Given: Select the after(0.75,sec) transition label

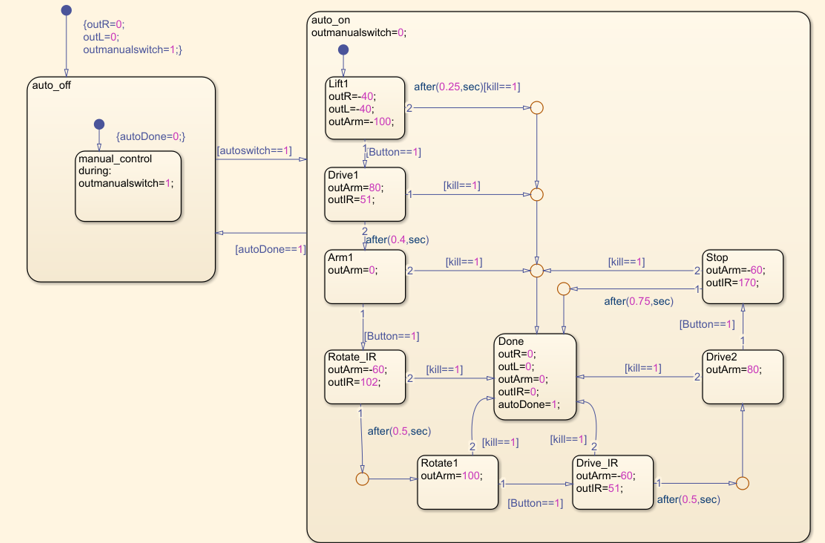Looking at the screenshot, I should [x=638, y=301].
